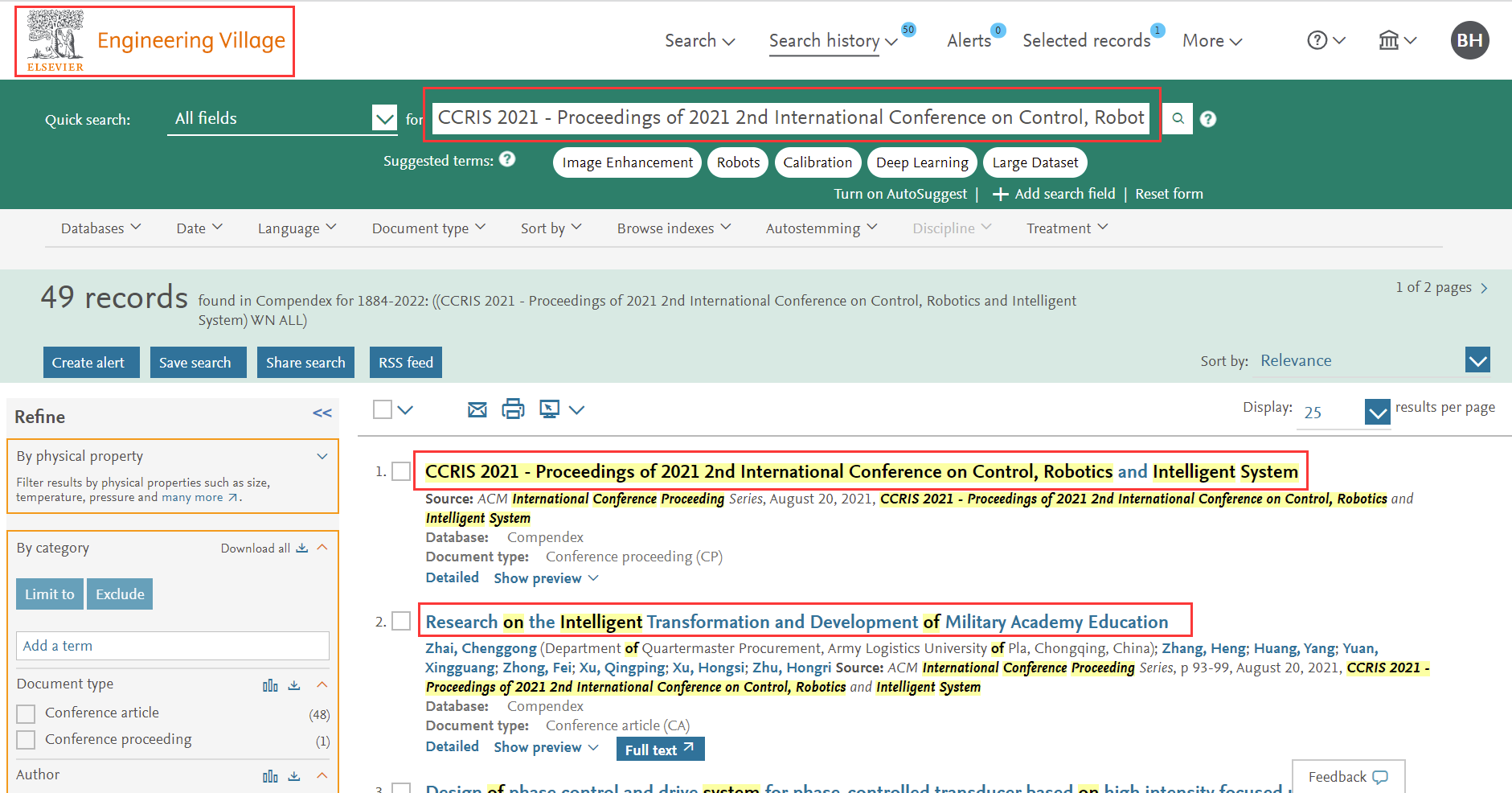Go to next results page arrow
1512x793 pixels.
click(1484, 288)
